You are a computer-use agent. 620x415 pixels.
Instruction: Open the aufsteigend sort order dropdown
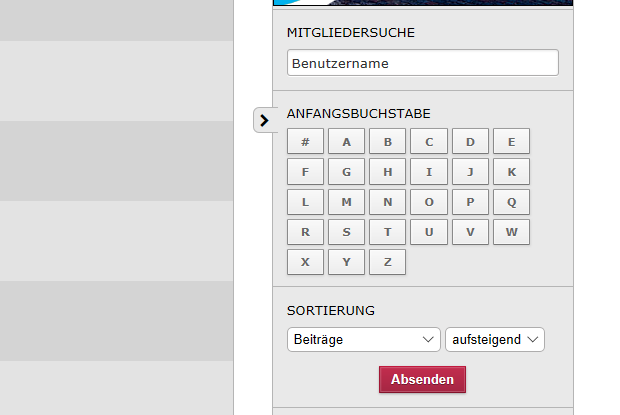coord(494,340)
